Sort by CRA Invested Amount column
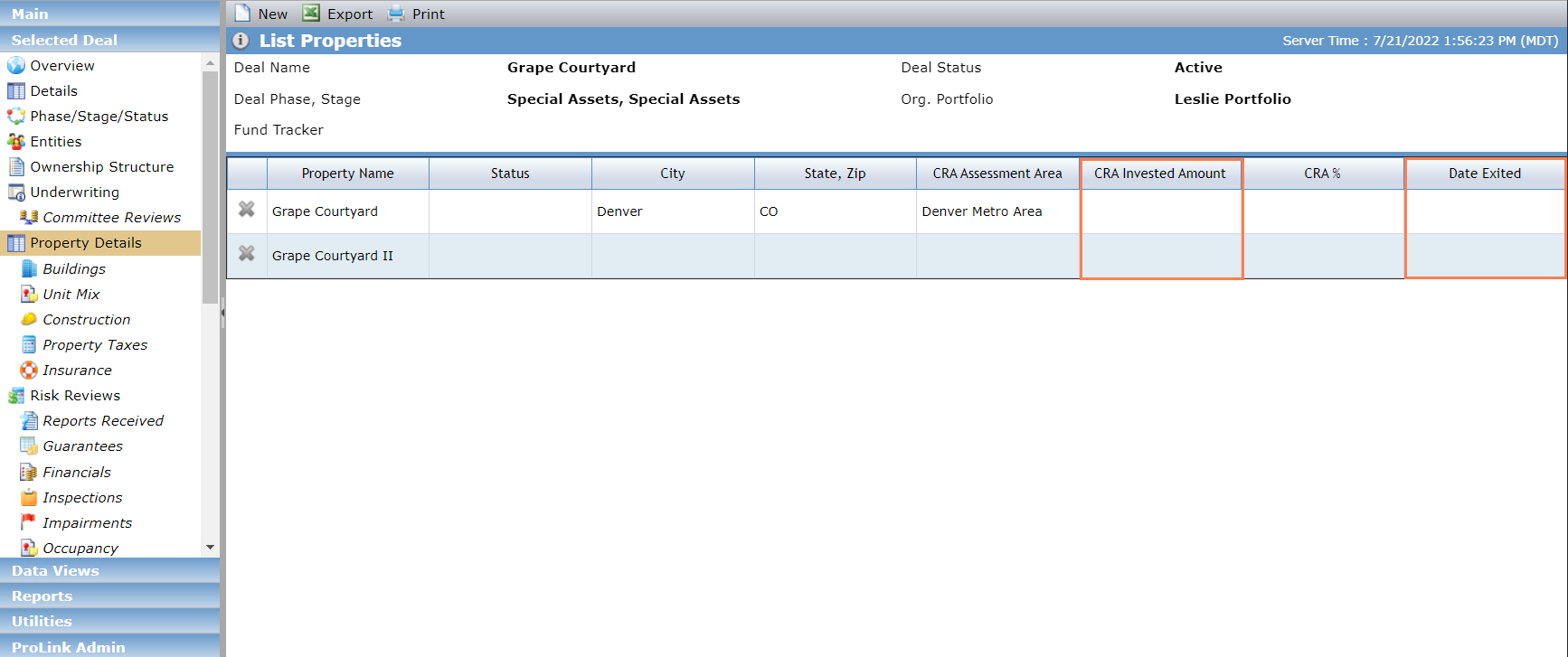The height and width of the screenshot is (657, 1568). tap(1160, 174)
